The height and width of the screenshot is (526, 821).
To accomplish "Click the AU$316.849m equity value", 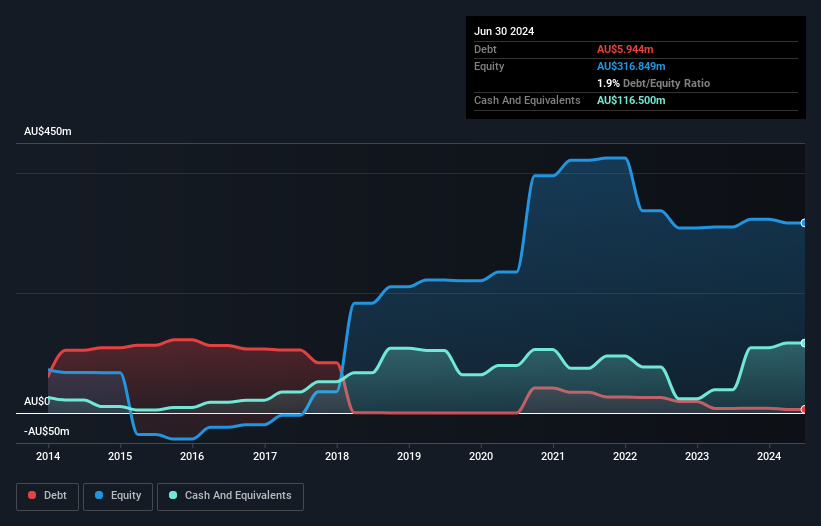I will (631, 66).
